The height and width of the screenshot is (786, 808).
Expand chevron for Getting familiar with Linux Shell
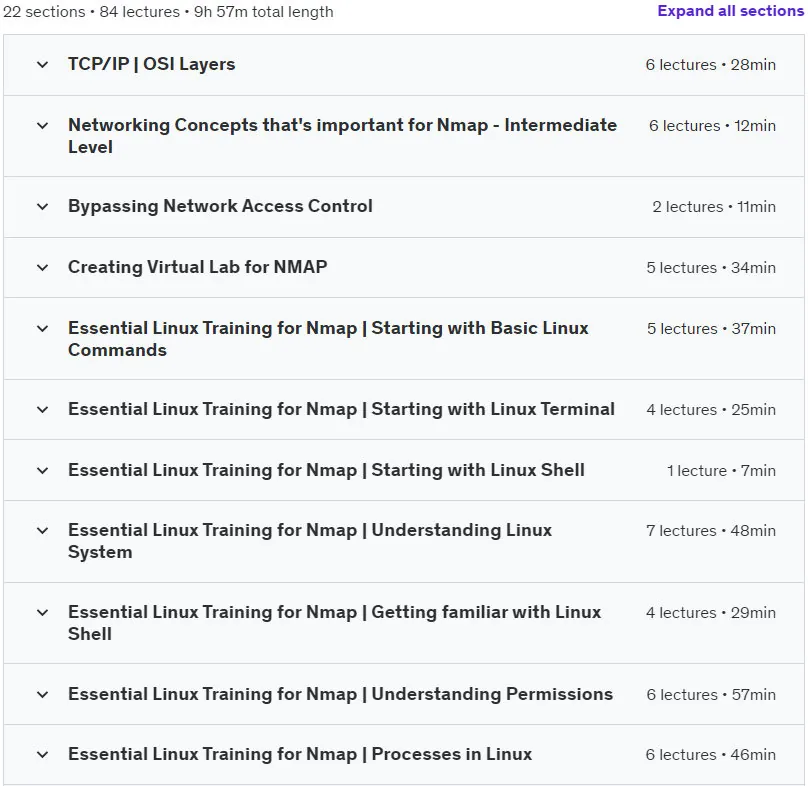pos(43,613)
